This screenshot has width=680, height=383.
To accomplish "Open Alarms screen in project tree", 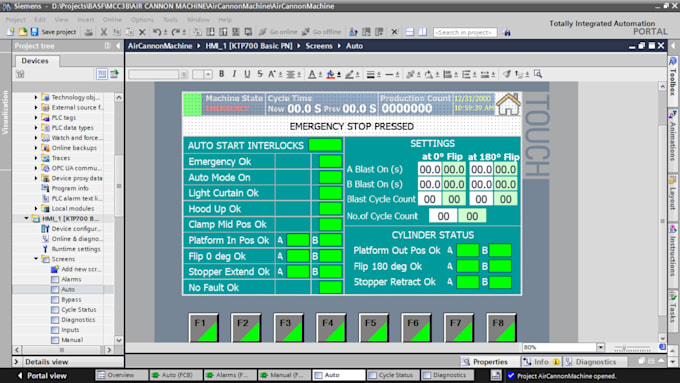I will (x=71, y=279).
